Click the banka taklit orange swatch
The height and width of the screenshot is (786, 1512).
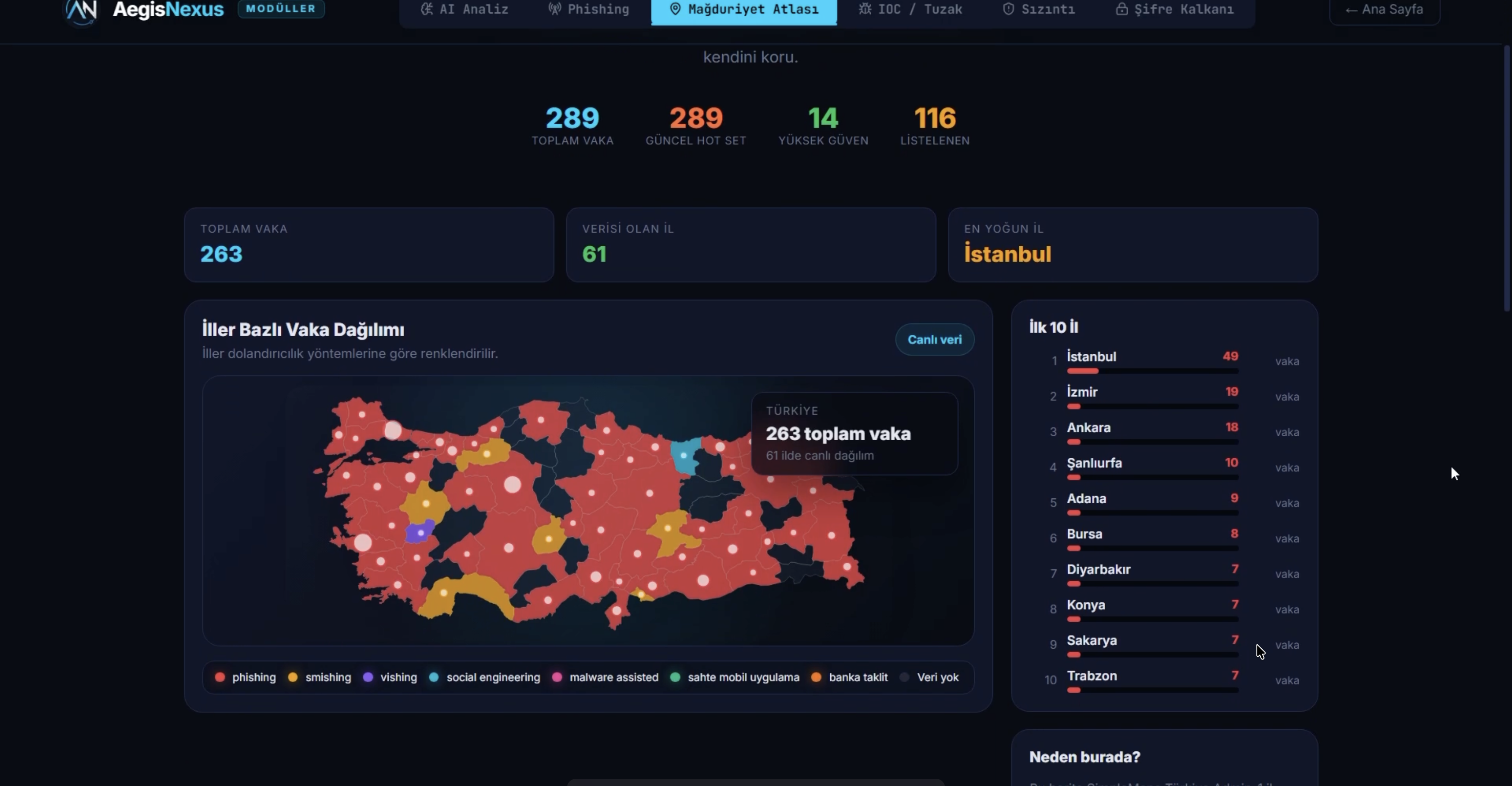click(x=816, y=677)
